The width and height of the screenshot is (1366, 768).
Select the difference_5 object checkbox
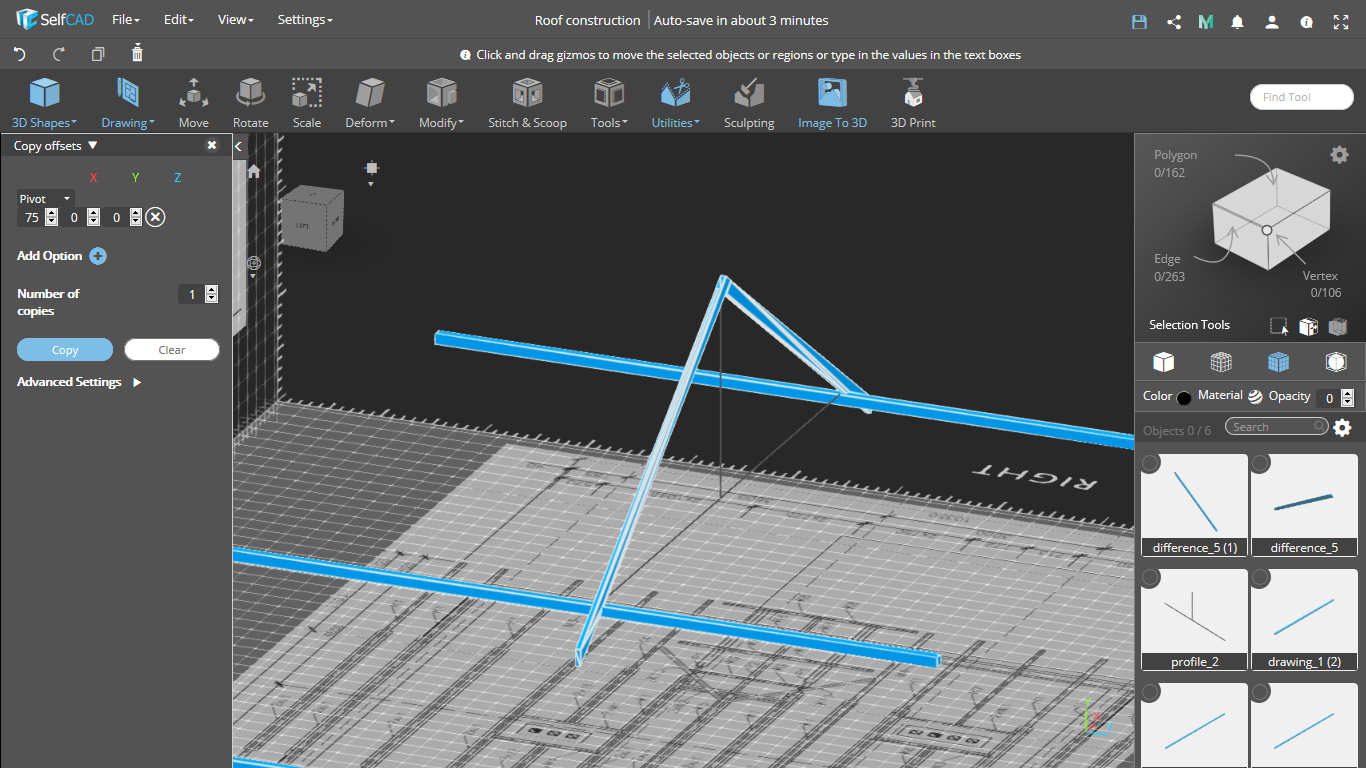pyautogui.click(x=1261, y=463)
